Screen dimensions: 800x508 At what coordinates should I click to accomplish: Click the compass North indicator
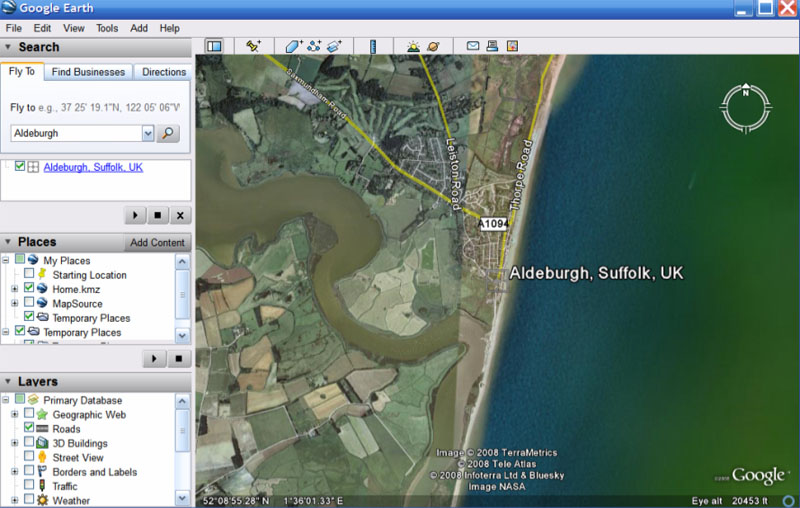[745, 92]
